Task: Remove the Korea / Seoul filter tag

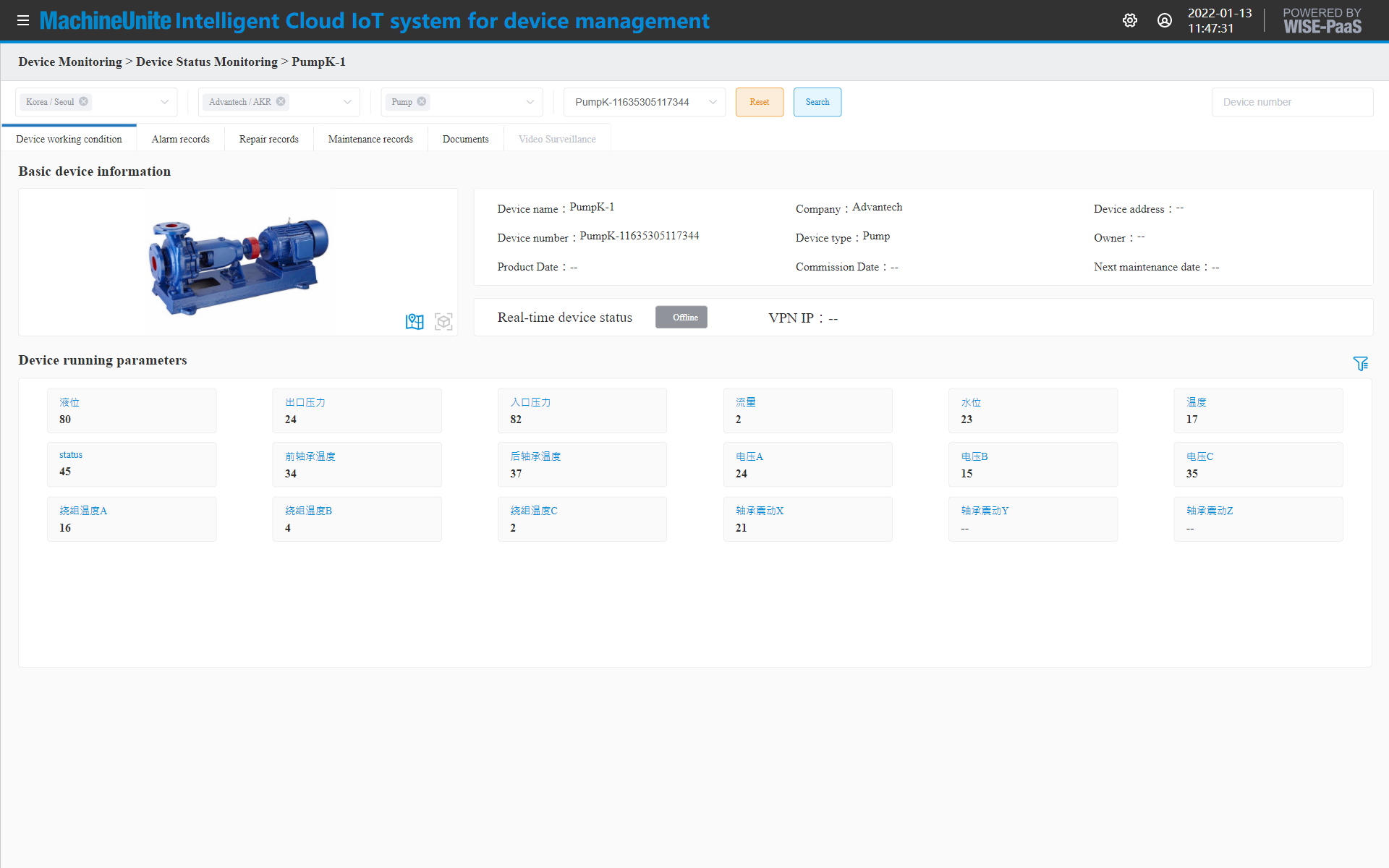Action: click(x=83, y=102)
